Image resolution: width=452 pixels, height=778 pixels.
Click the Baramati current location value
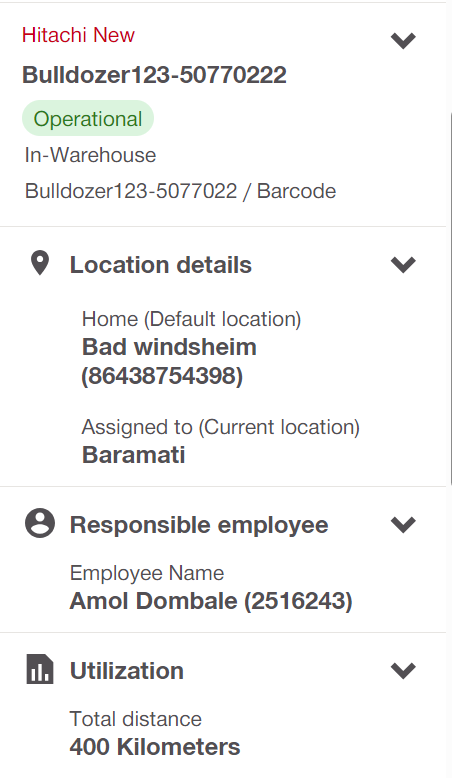[133, 455]
